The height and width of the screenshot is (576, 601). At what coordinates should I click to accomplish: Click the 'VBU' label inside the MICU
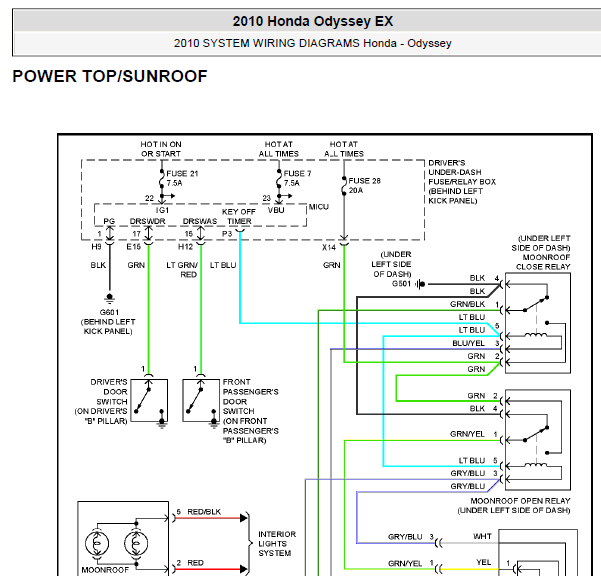(x=276, y=210)
